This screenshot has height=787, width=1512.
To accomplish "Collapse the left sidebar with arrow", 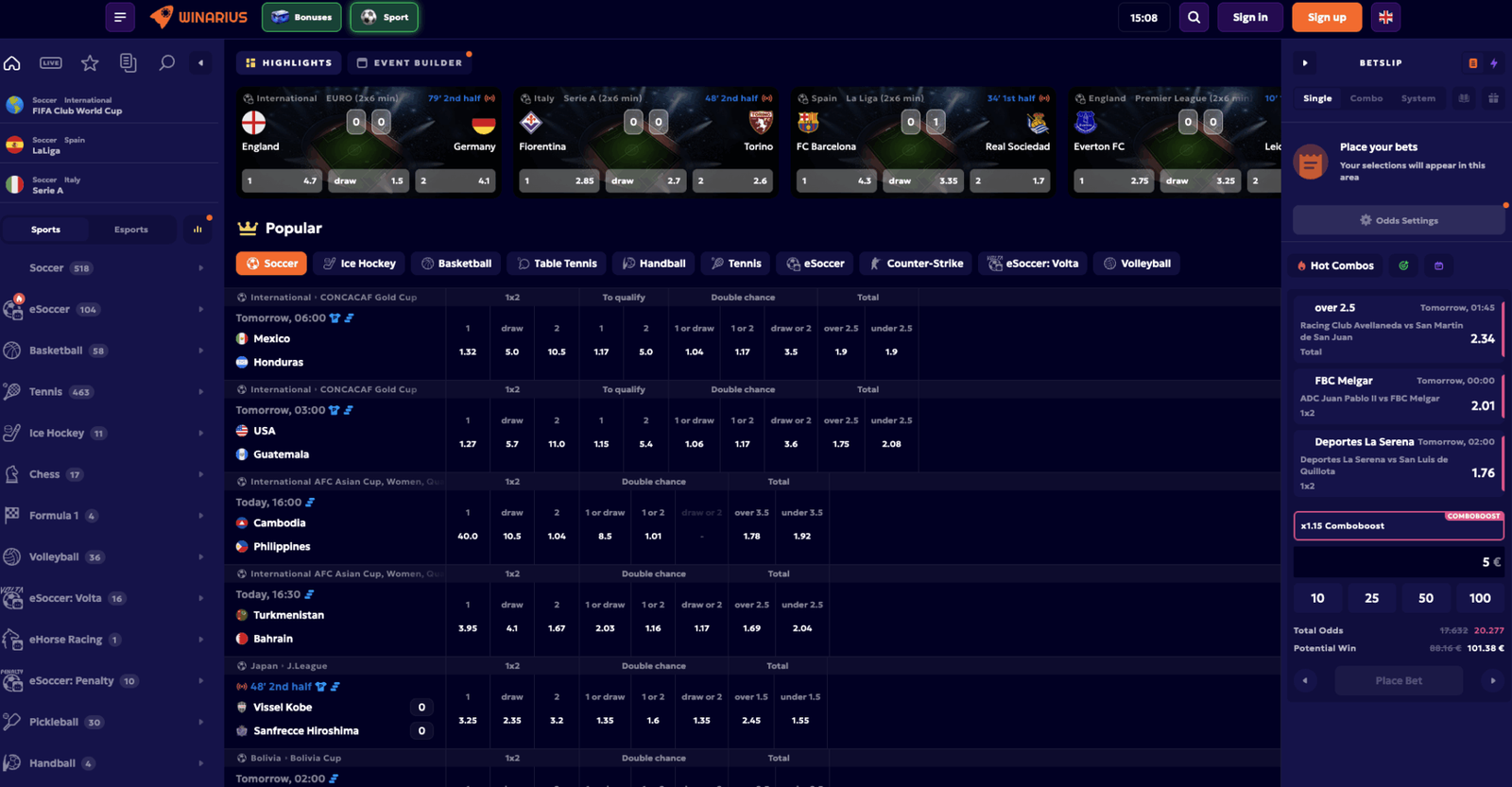I will pyautogui.click(x=200, y=63).
